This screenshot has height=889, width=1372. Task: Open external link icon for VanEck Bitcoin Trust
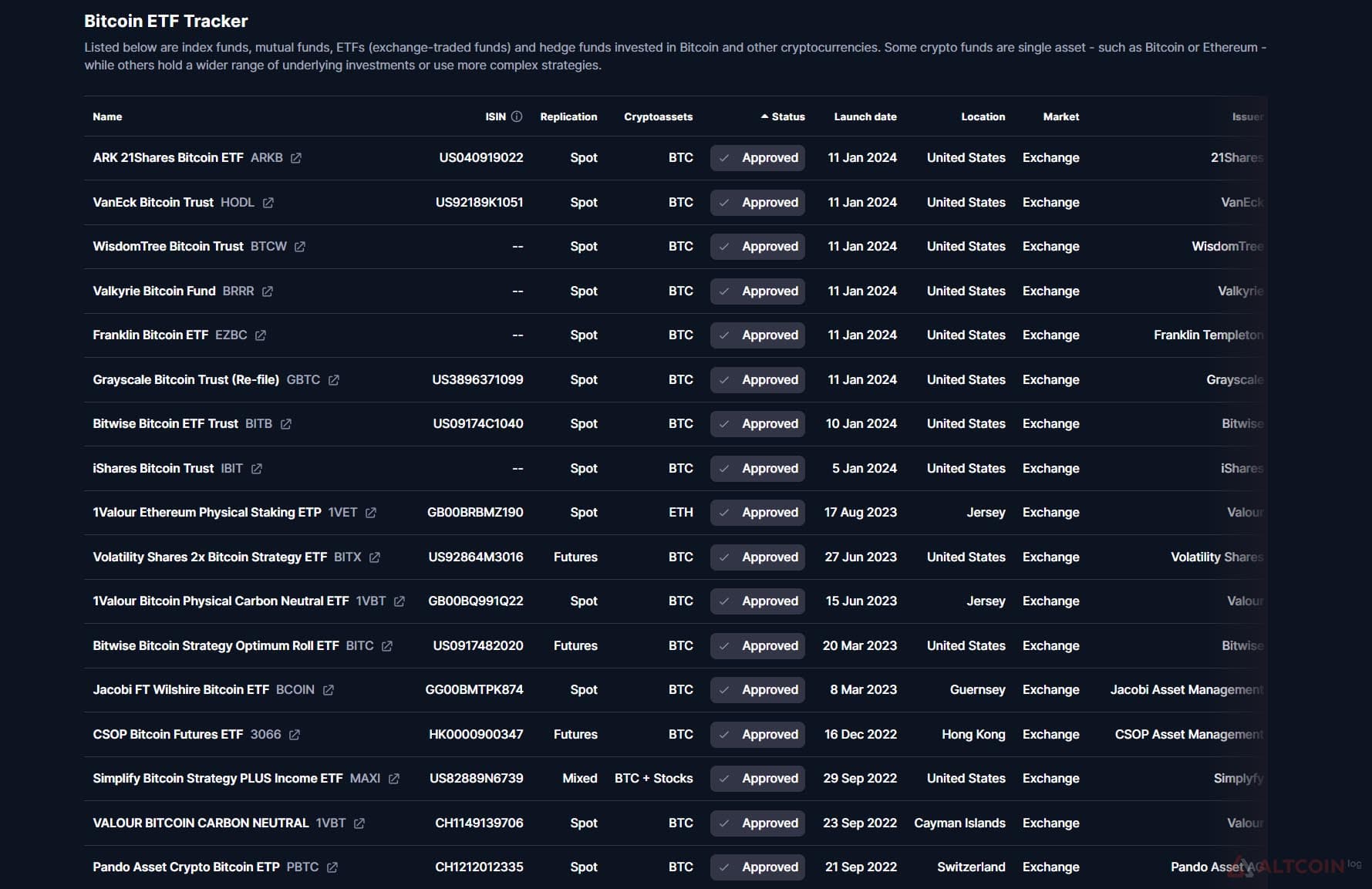coord(268,203)
